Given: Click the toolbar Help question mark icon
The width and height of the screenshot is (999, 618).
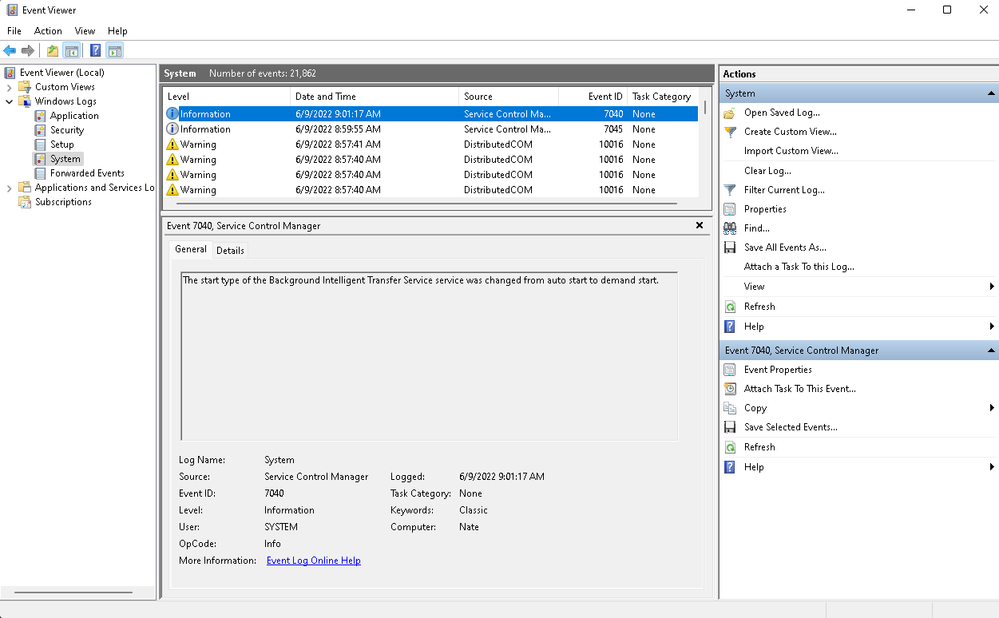Looking at the screenshot, I should (95, 51).
